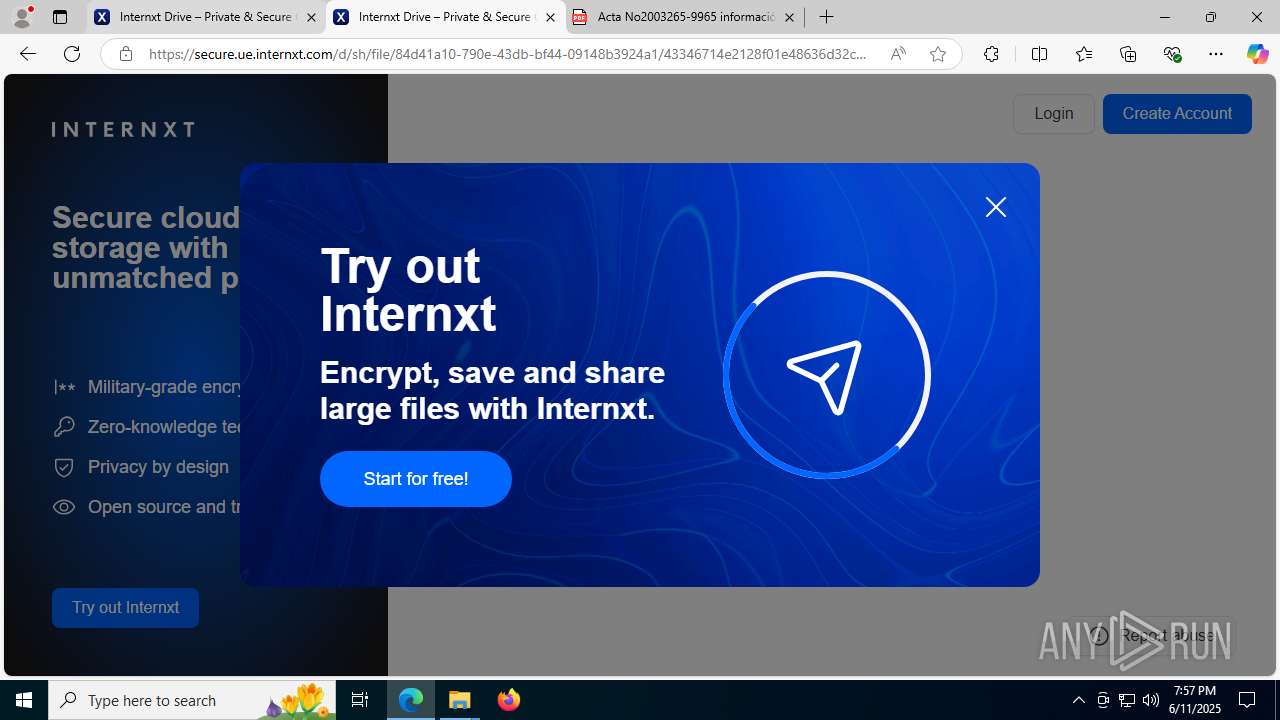Click the password asterisk icon beside Military-grade
This screenshot has height=720, width=1280.
click(x=64, y=387)
